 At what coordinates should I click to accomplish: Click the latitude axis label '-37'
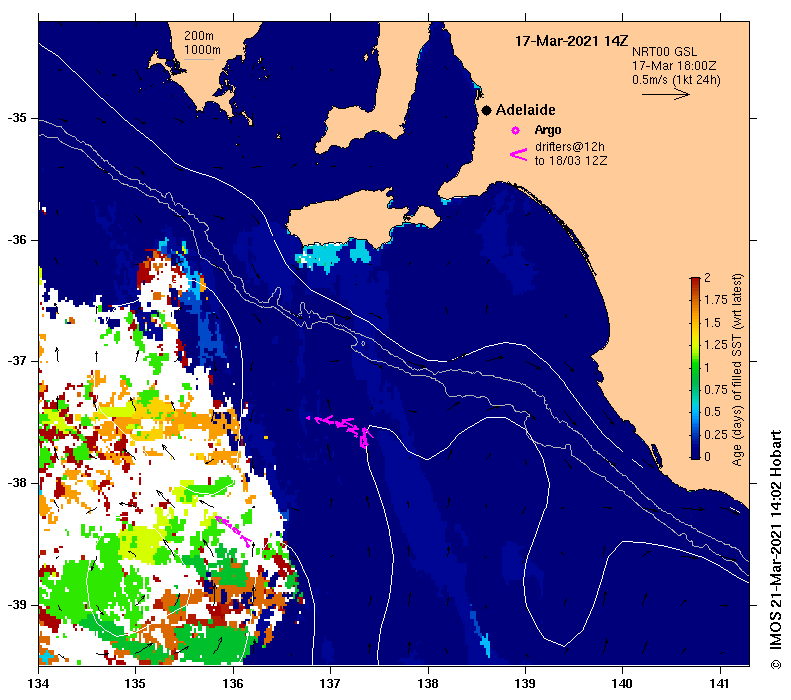tap(17, 361)
